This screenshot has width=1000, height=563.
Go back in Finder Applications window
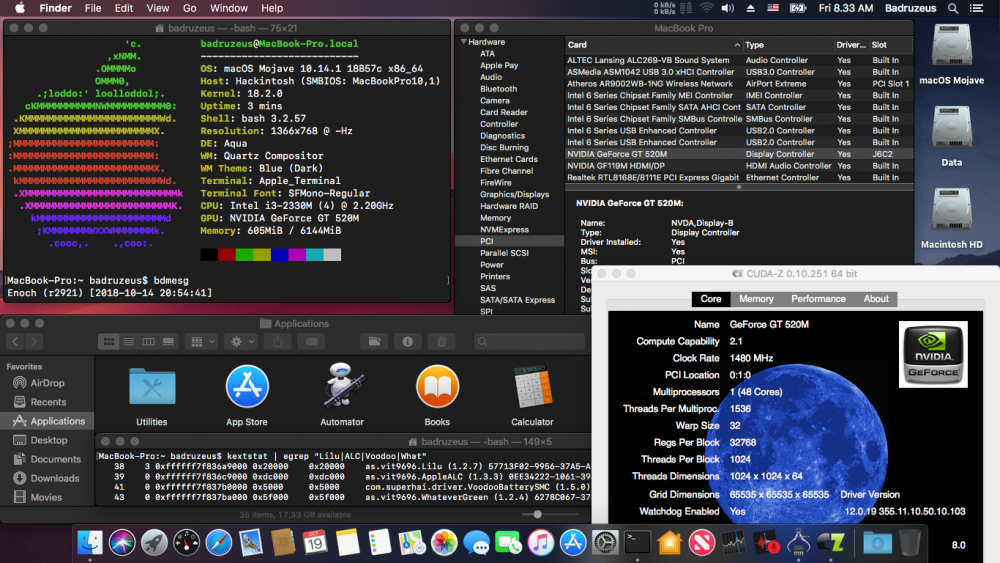coord(15,342)
